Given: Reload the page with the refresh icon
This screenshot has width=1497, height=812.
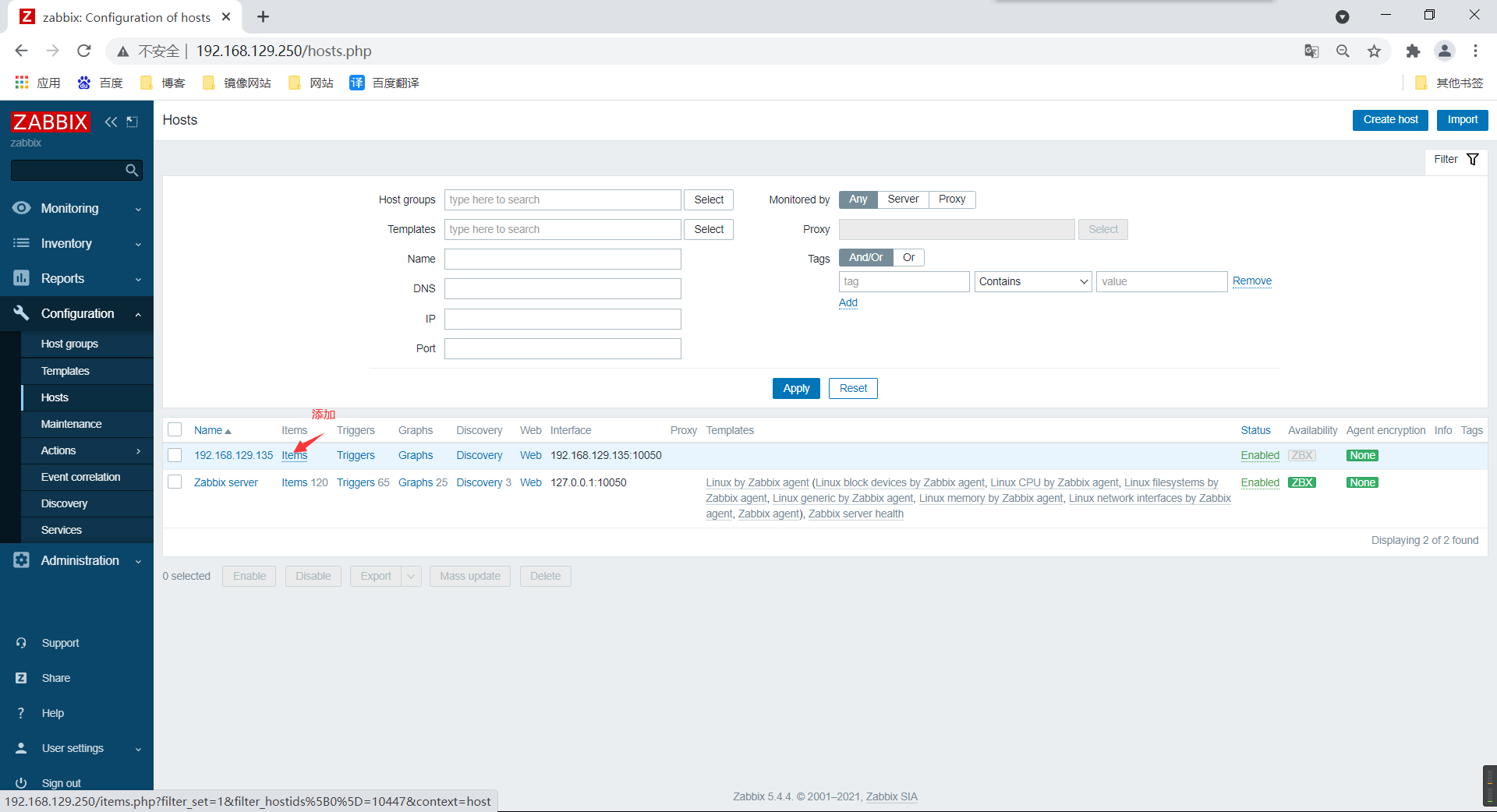Looking at the screenshot, I should pyautogui.click(x=84, y=51).
